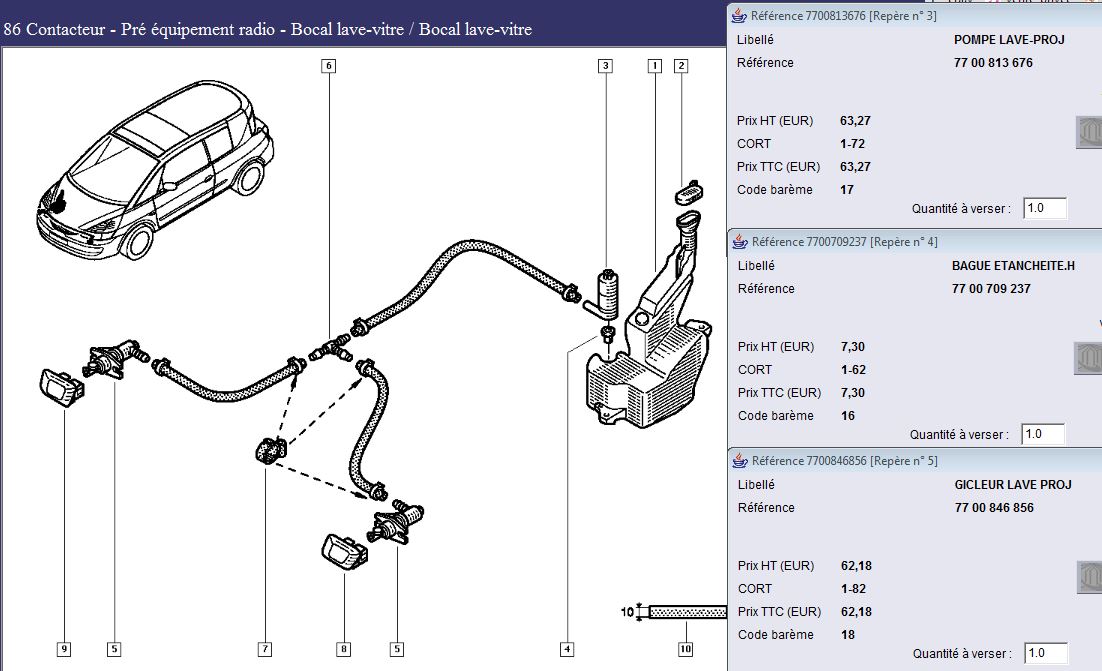Click boxed callout number 10 under hose sample
The height and width of the screenshot is (671, 1102).
(685, 649)
